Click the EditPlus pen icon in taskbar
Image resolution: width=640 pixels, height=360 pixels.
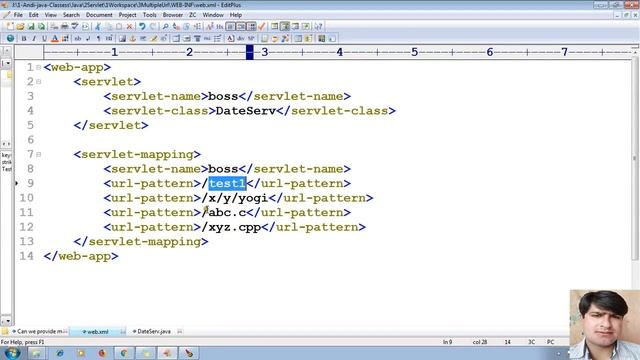(x=189, y=353)
